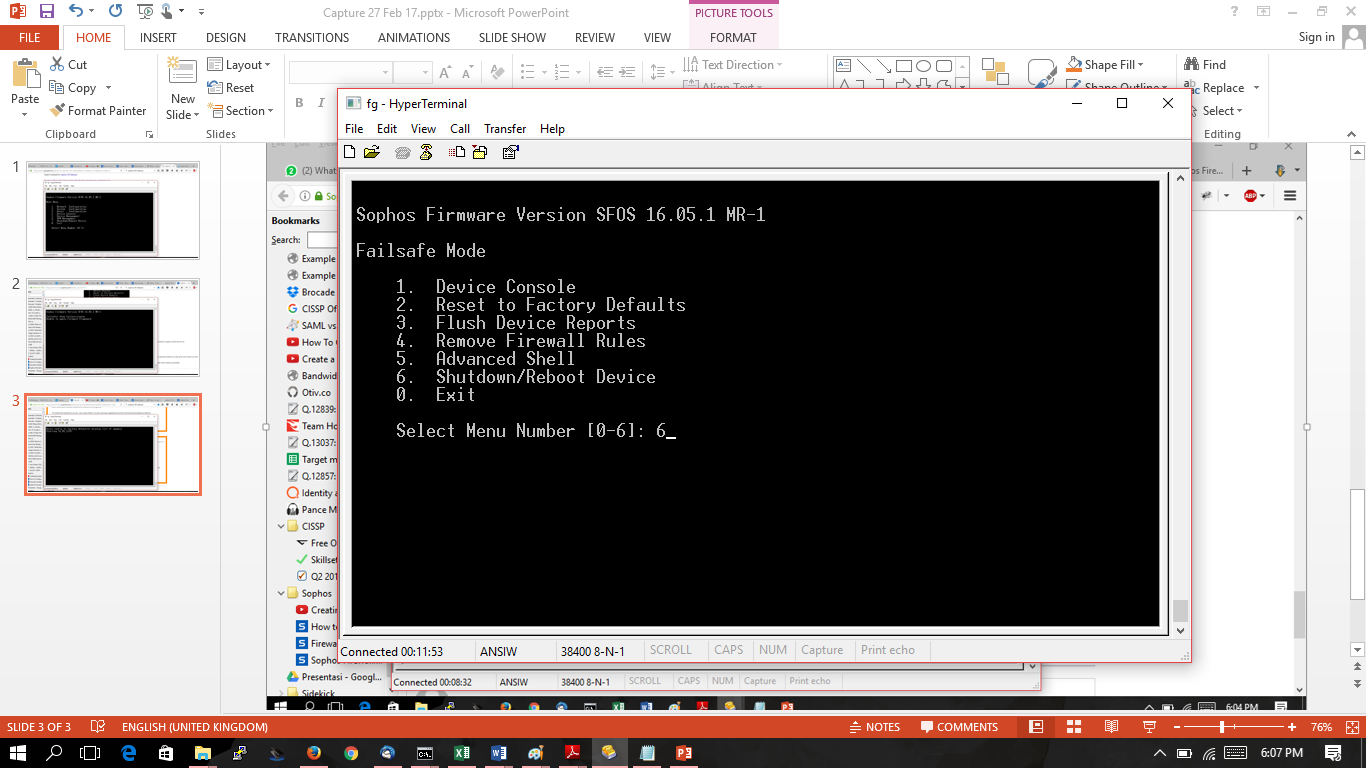Select slide 1 thumbnail
Image resolution: width=1366 pixels, height=768 pixels.
click(113, 210)
